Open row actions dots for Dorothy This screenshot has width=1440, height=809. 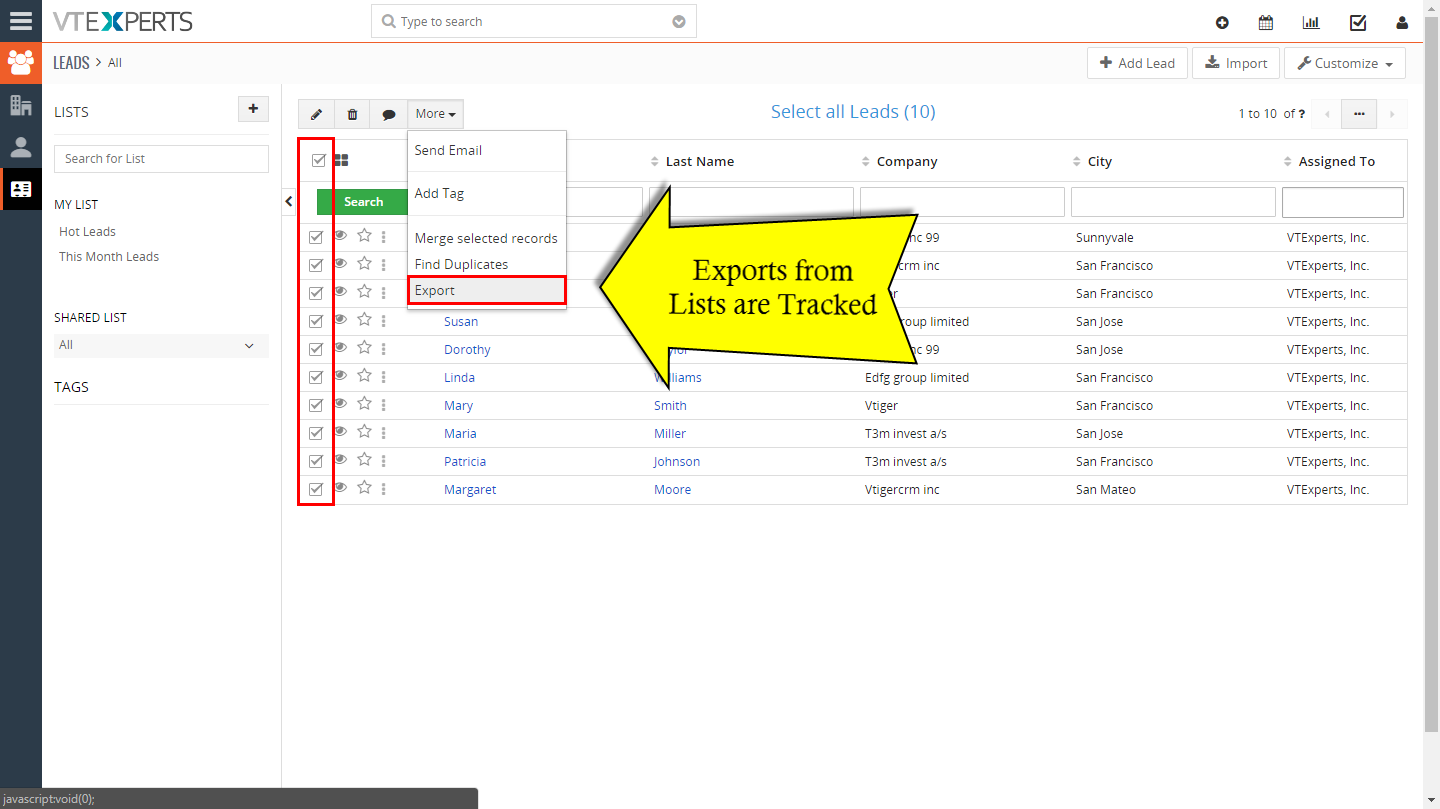[383, 349]
